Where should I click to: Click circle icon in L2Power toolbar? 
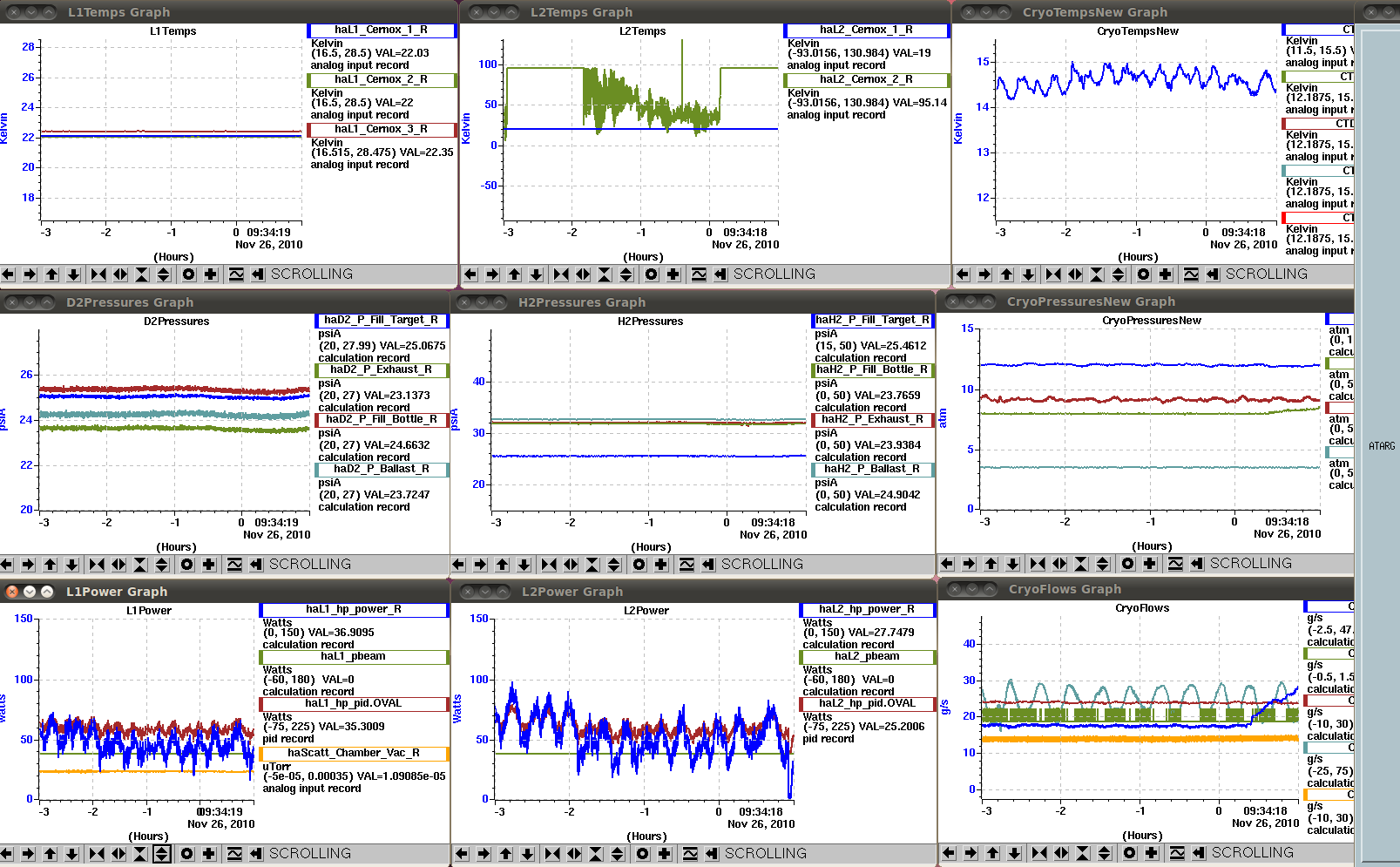(643, 854)
